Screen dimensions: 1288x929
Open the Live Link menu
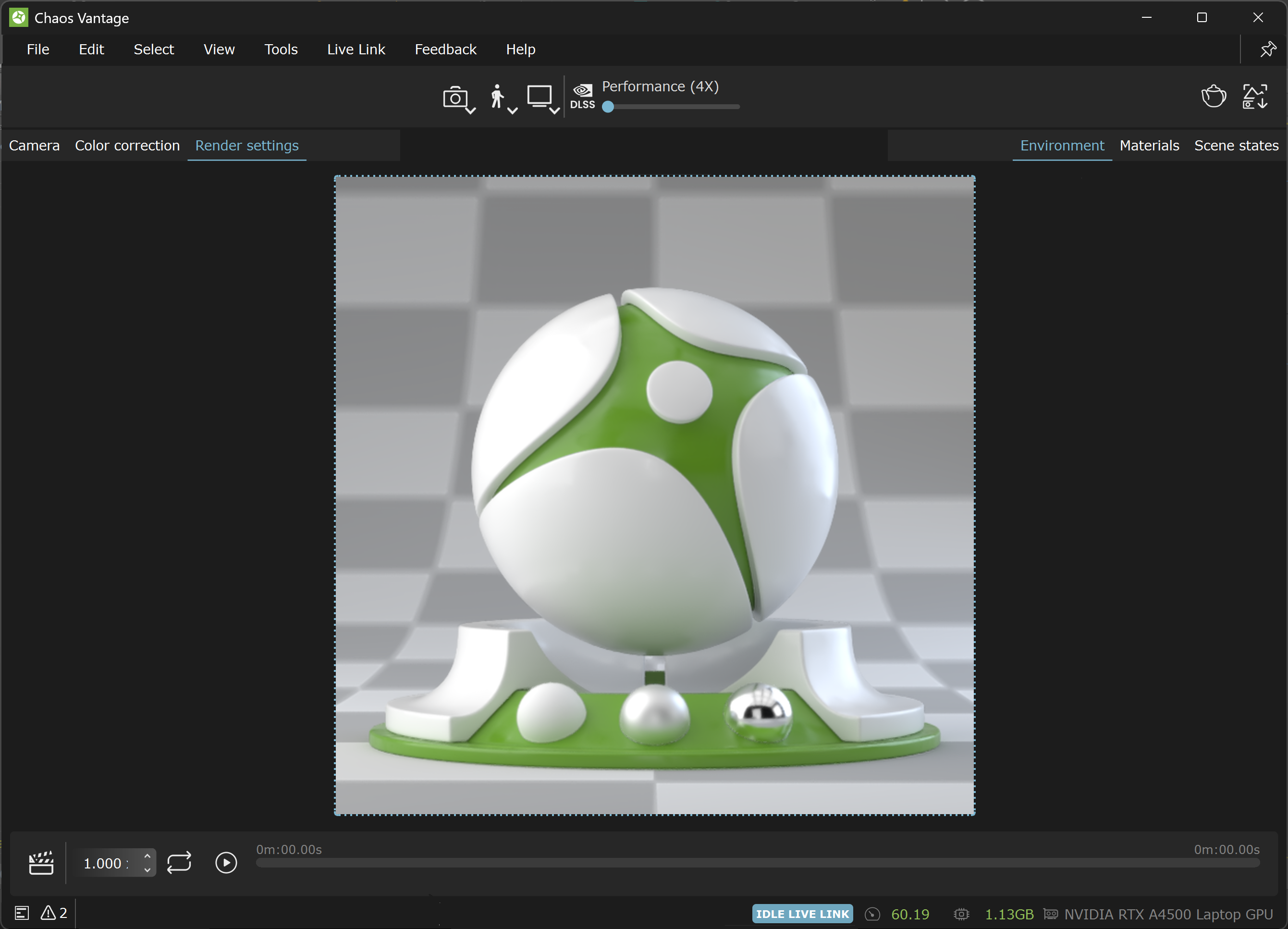click(x=356, y=50)
